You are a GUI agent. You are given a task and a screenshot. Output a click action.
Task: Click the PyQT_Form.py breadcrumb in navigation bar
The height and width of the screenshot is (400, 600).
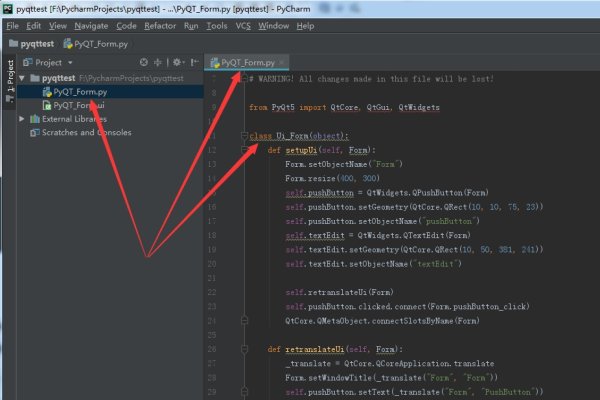96,44
